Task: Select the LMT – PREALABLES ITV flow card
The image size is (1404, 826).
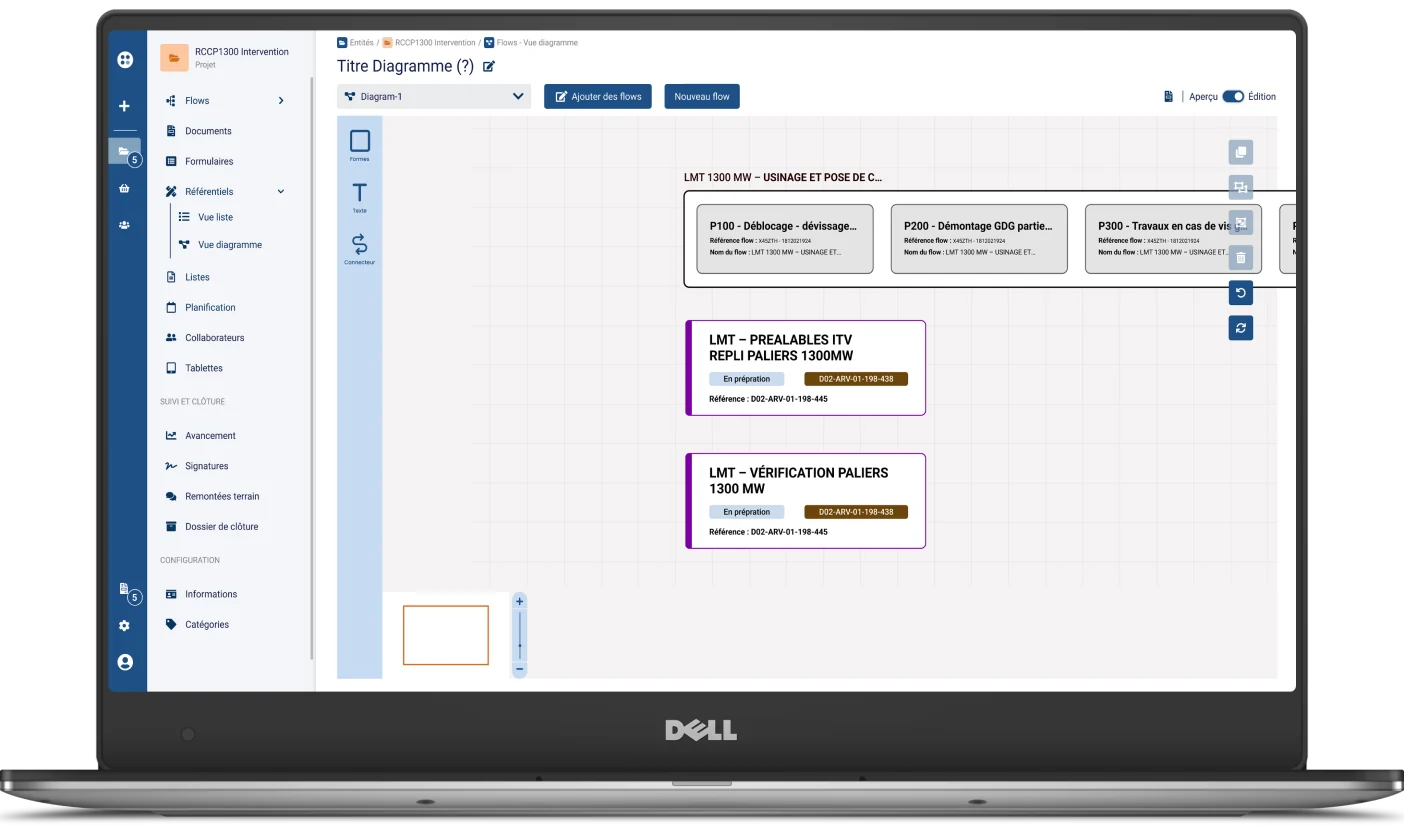Action: [806, 368]
